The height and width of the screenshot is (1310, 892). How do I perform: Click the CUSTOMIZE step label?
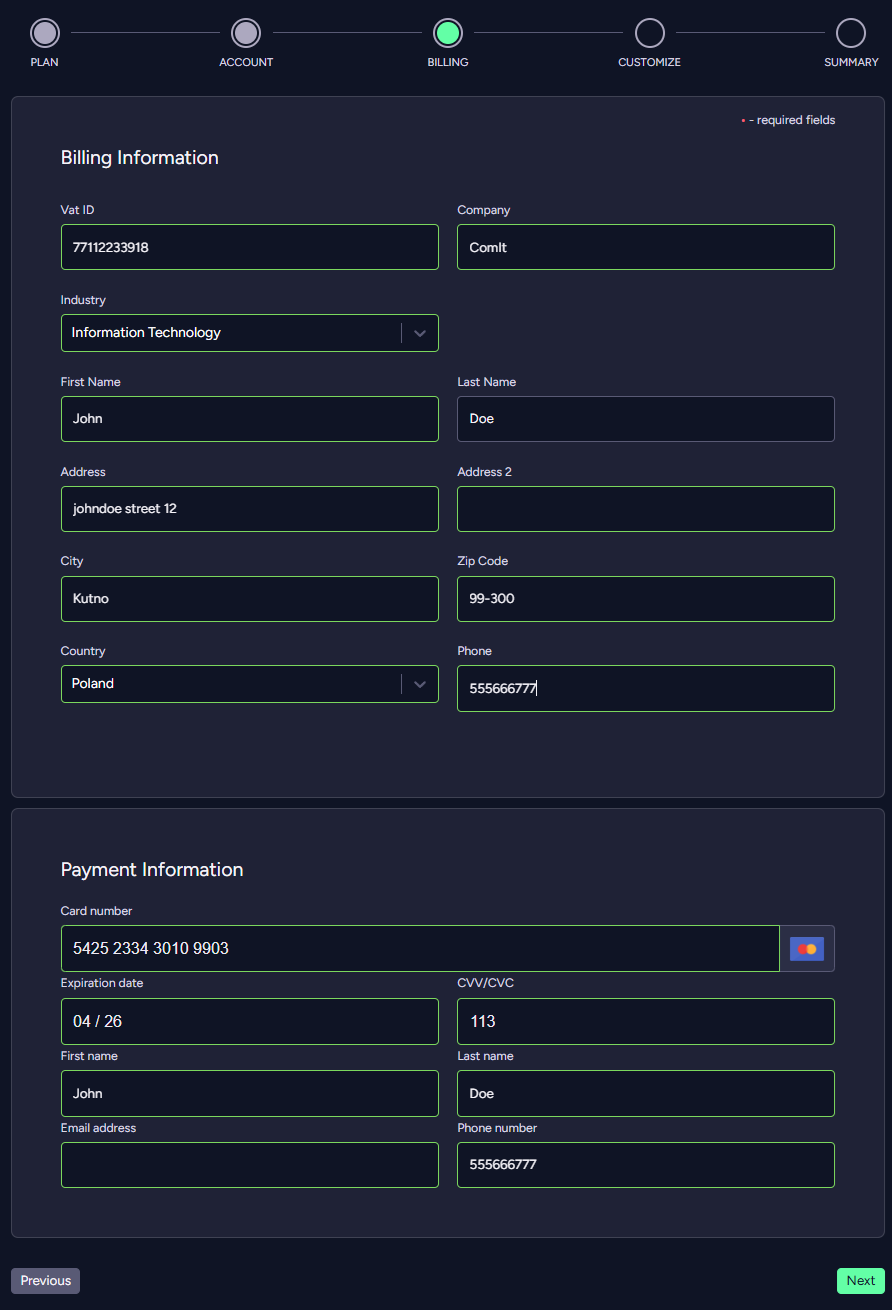pos(648,61)
